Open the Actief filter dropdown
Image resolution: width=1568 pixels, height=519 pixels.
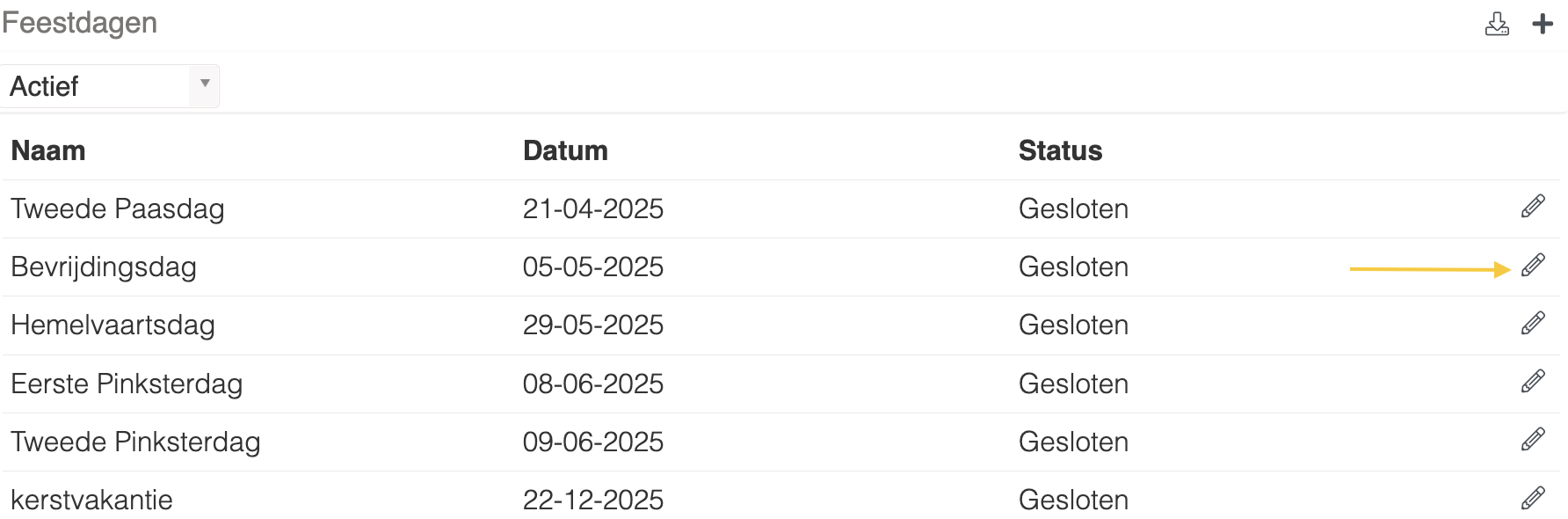point(109,86)
